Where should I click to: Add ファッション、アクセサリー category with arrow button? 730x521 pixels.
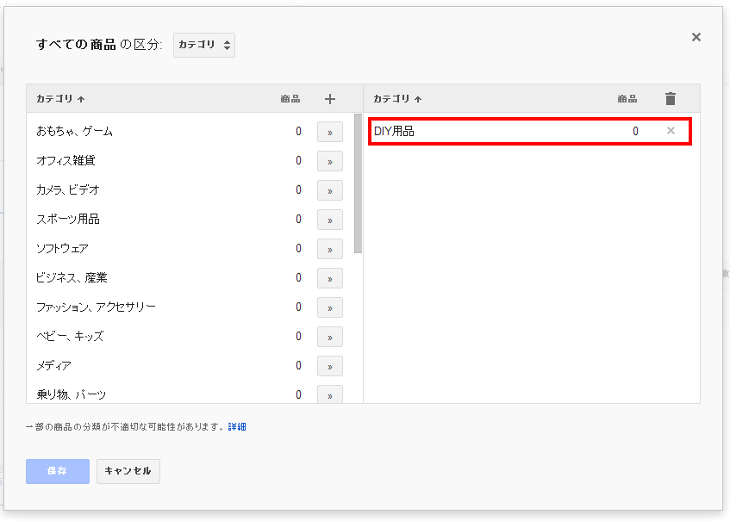(329, 307)
